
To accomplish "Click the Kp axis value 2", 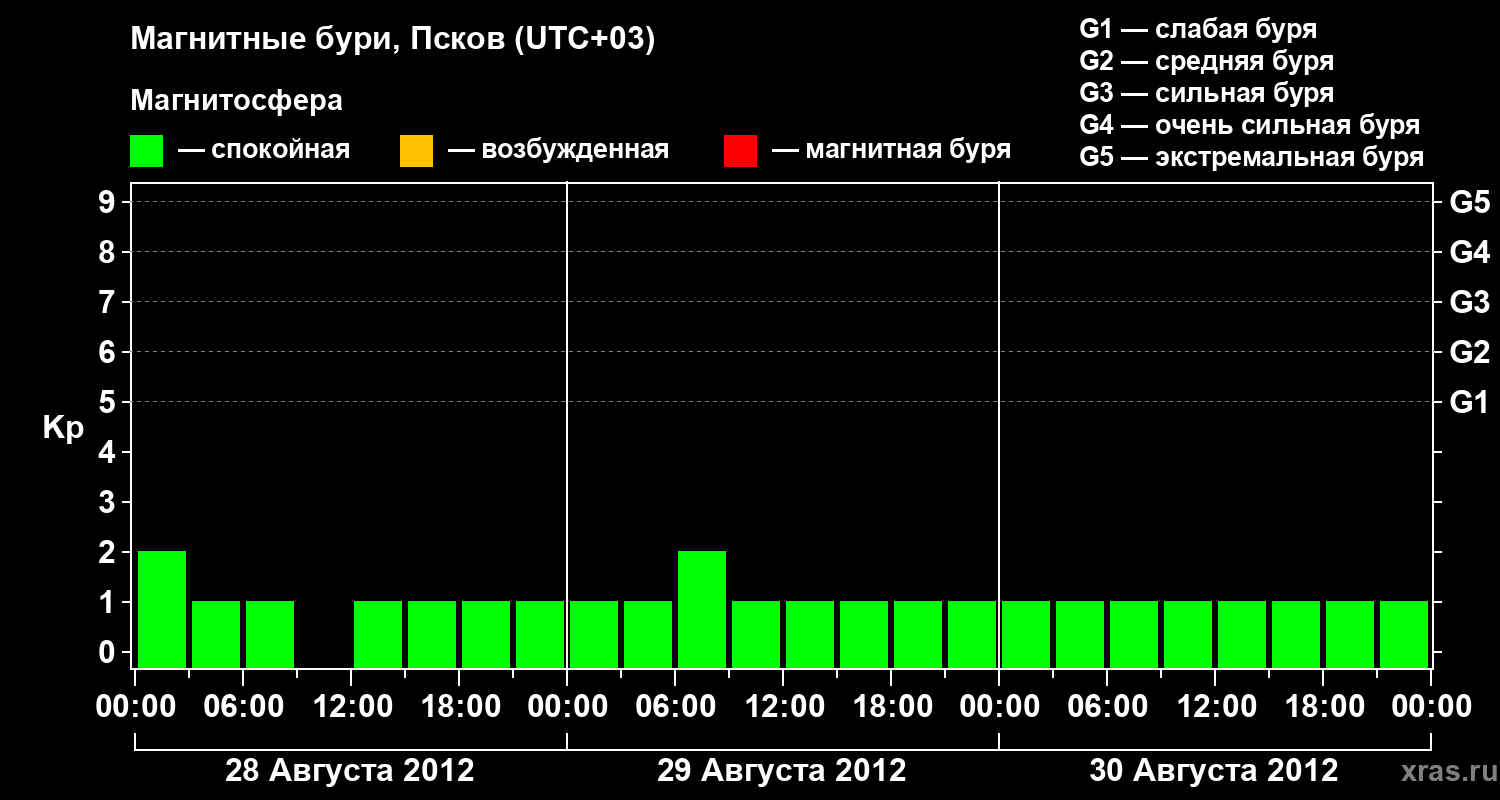I will [x=109, y=552].
